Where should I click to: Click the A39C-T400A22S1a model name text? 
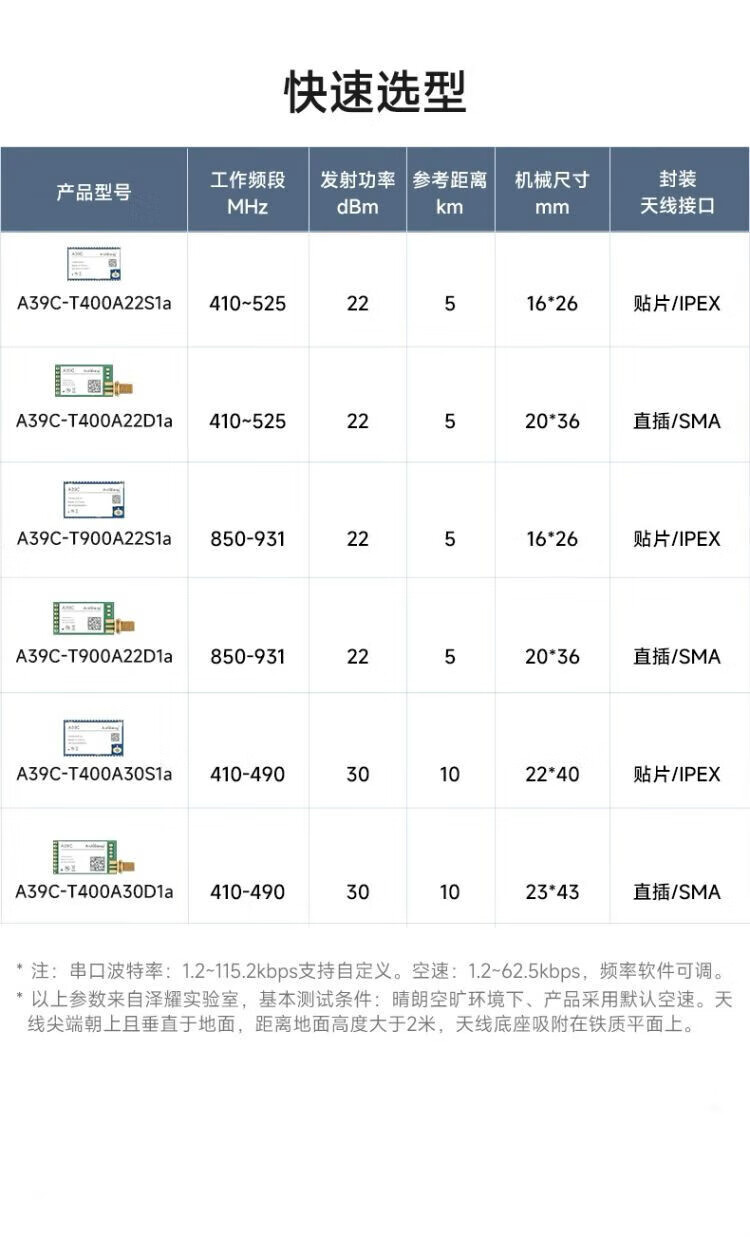tap(94, 303)
